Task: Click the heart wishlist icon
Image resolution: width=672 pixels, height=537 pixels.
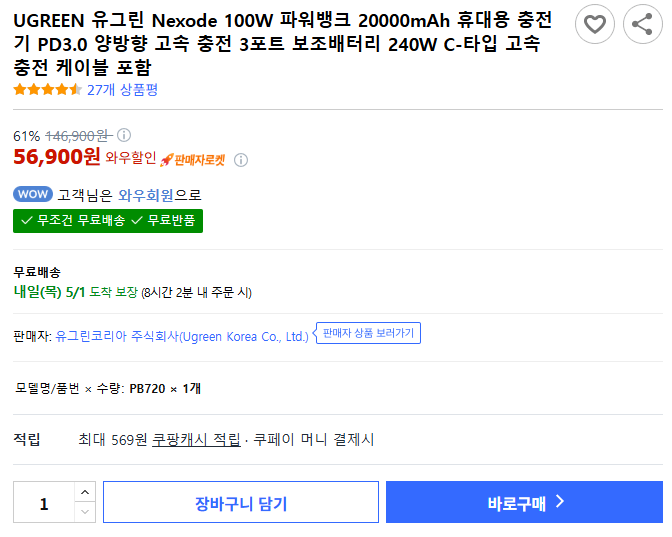Action: click(x=595, y=24)
